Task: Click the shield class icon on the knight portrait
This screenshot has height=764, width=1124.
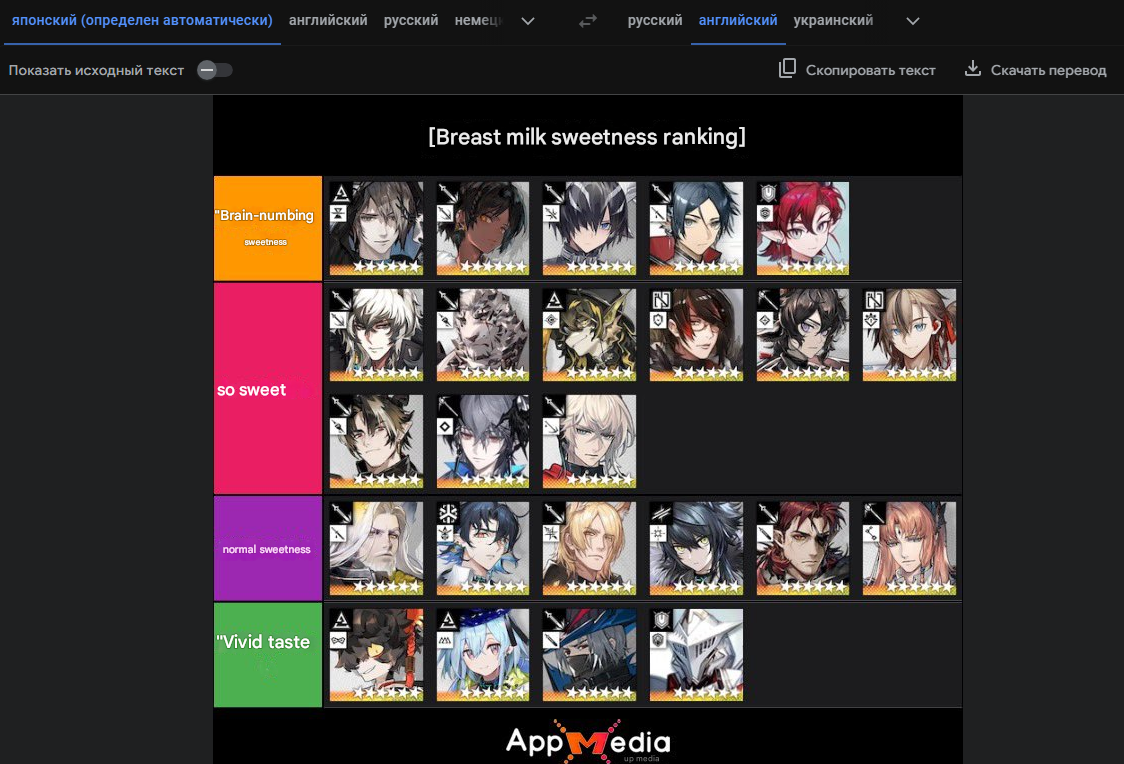Action: [661, 621]
